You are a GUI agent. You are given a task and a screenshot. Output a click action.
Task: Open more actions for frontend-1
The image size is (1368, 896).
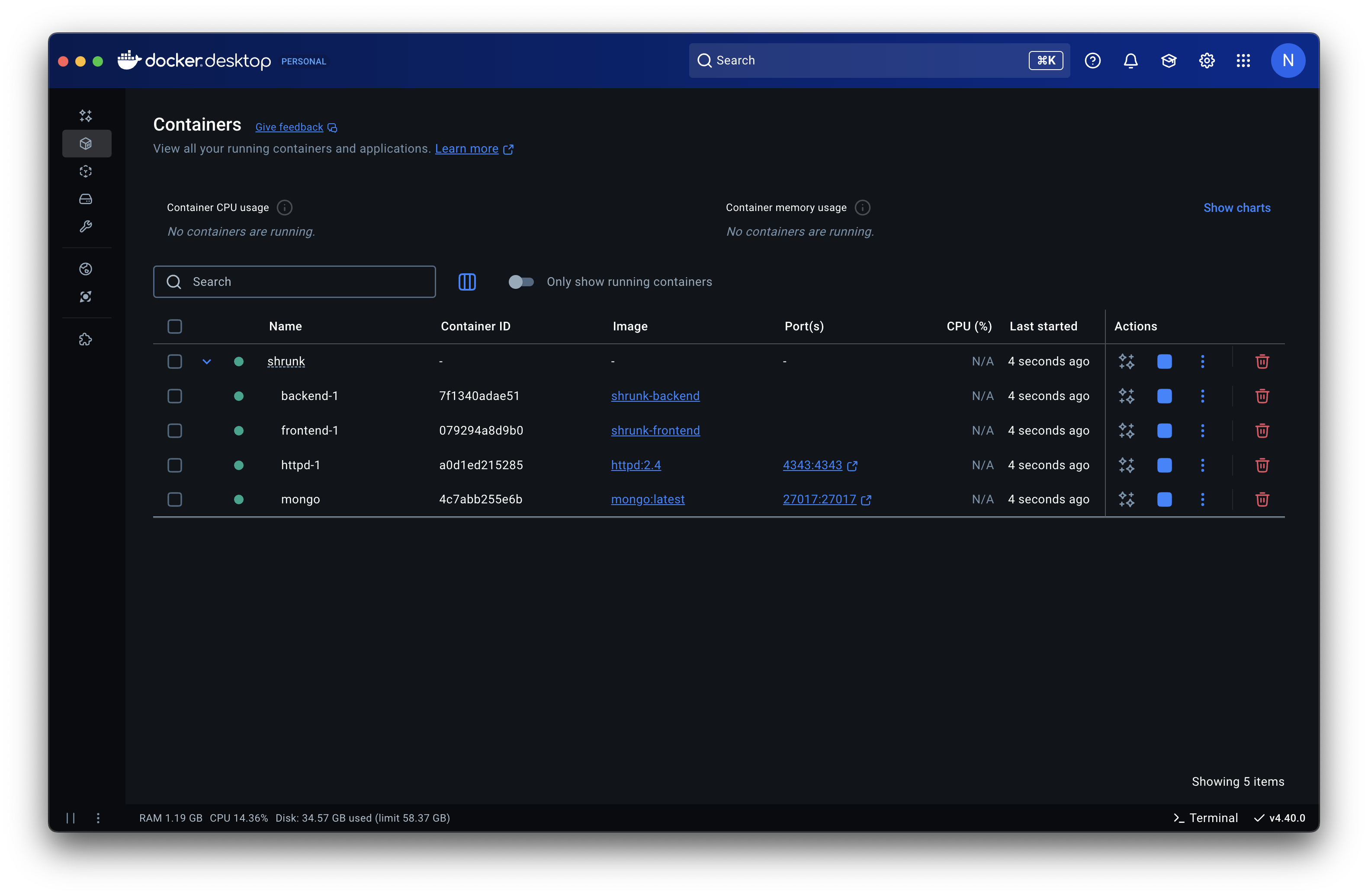(1202, 430)
